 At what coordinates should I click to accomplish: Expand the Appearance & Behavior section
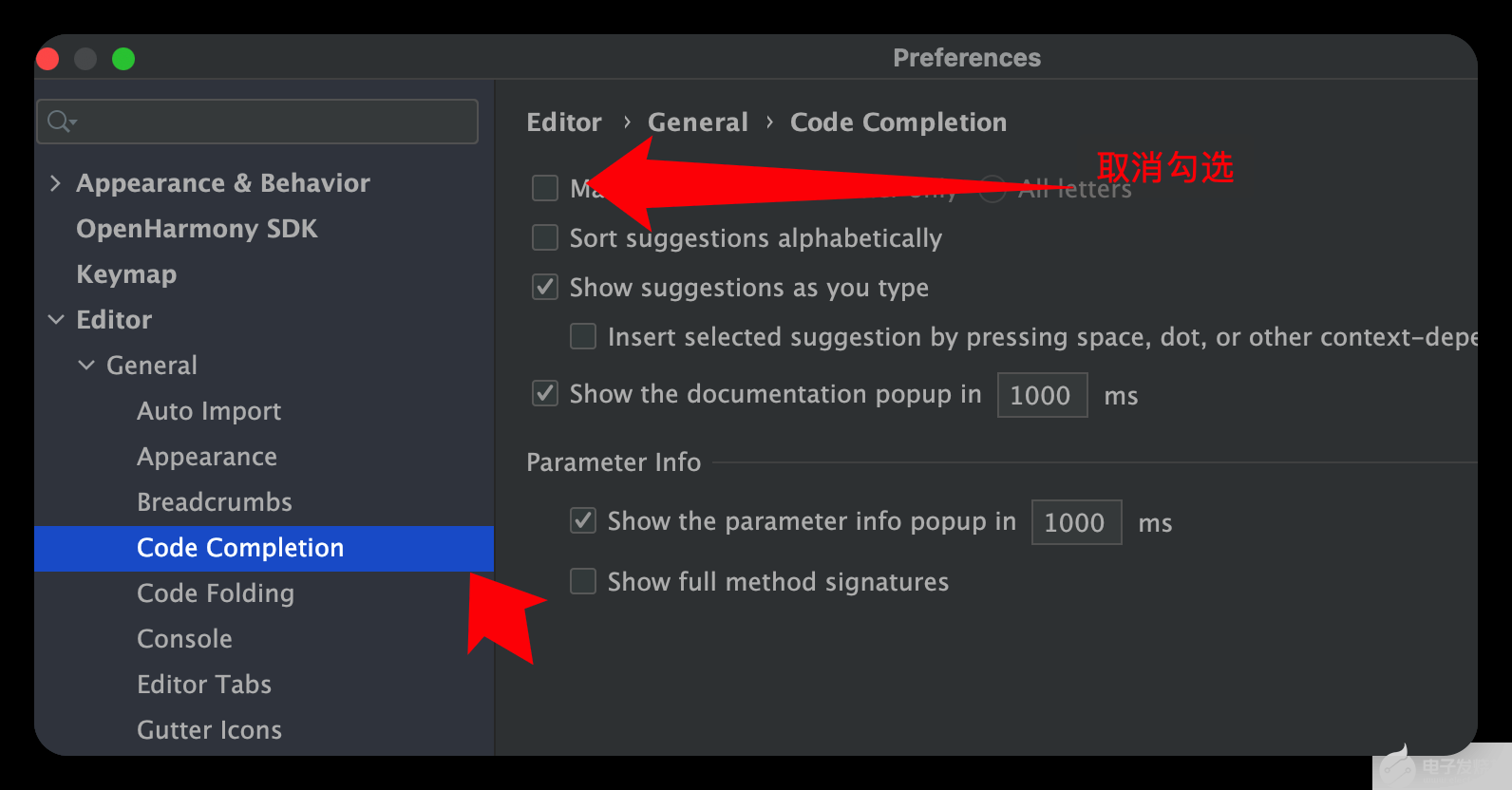tap(55, 183)
